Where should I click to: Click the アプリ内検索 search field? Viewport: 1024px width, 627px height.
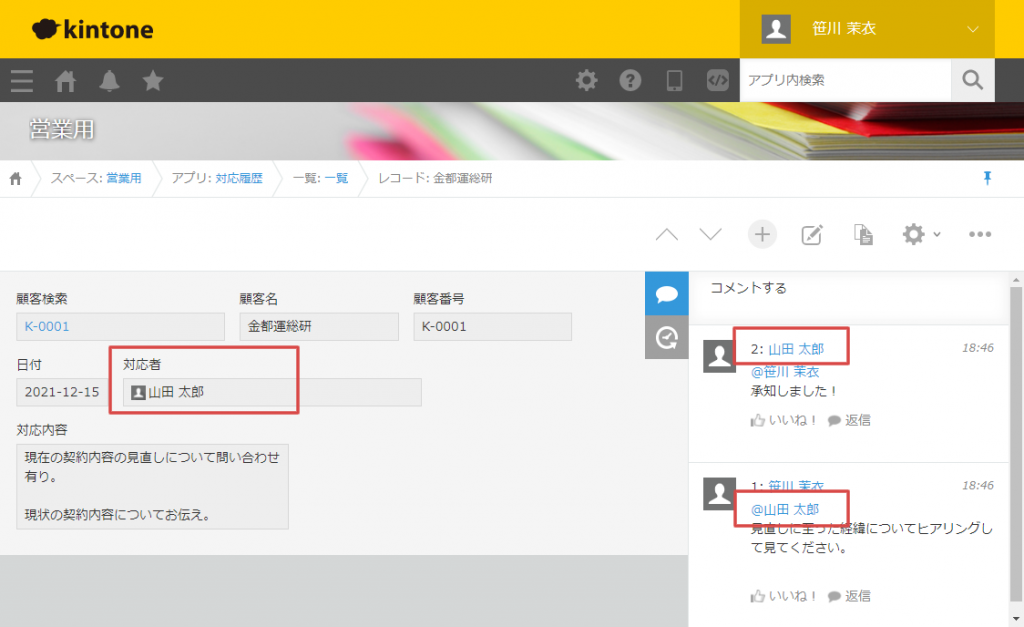point(845,80)
